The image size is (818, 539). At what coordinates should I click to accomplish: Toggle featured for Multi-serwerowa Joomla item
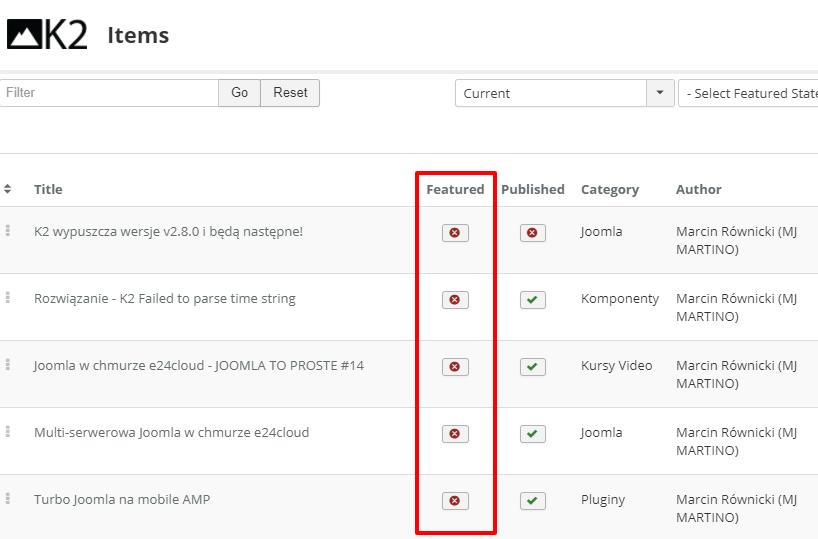(455, 434)
